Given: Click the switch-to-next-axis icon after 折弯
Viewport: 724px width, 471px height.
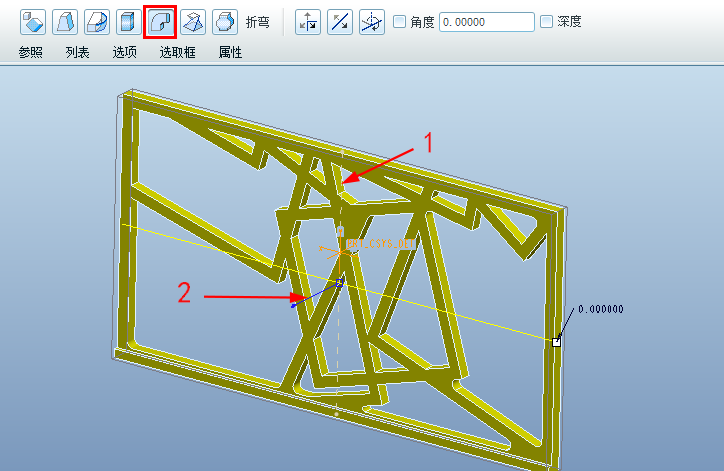Looking at the screenshot, I should 308,21.
